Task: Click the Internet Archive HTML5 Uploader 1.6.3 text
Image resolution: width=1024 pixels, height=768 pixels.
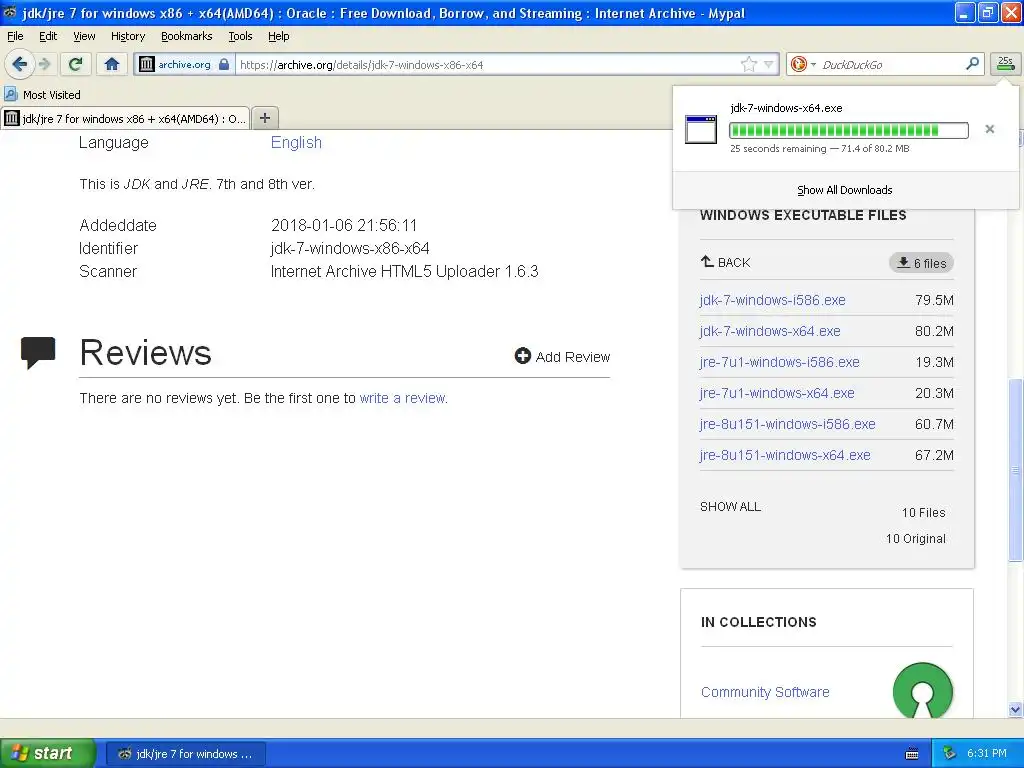Action: coord(404,271)
